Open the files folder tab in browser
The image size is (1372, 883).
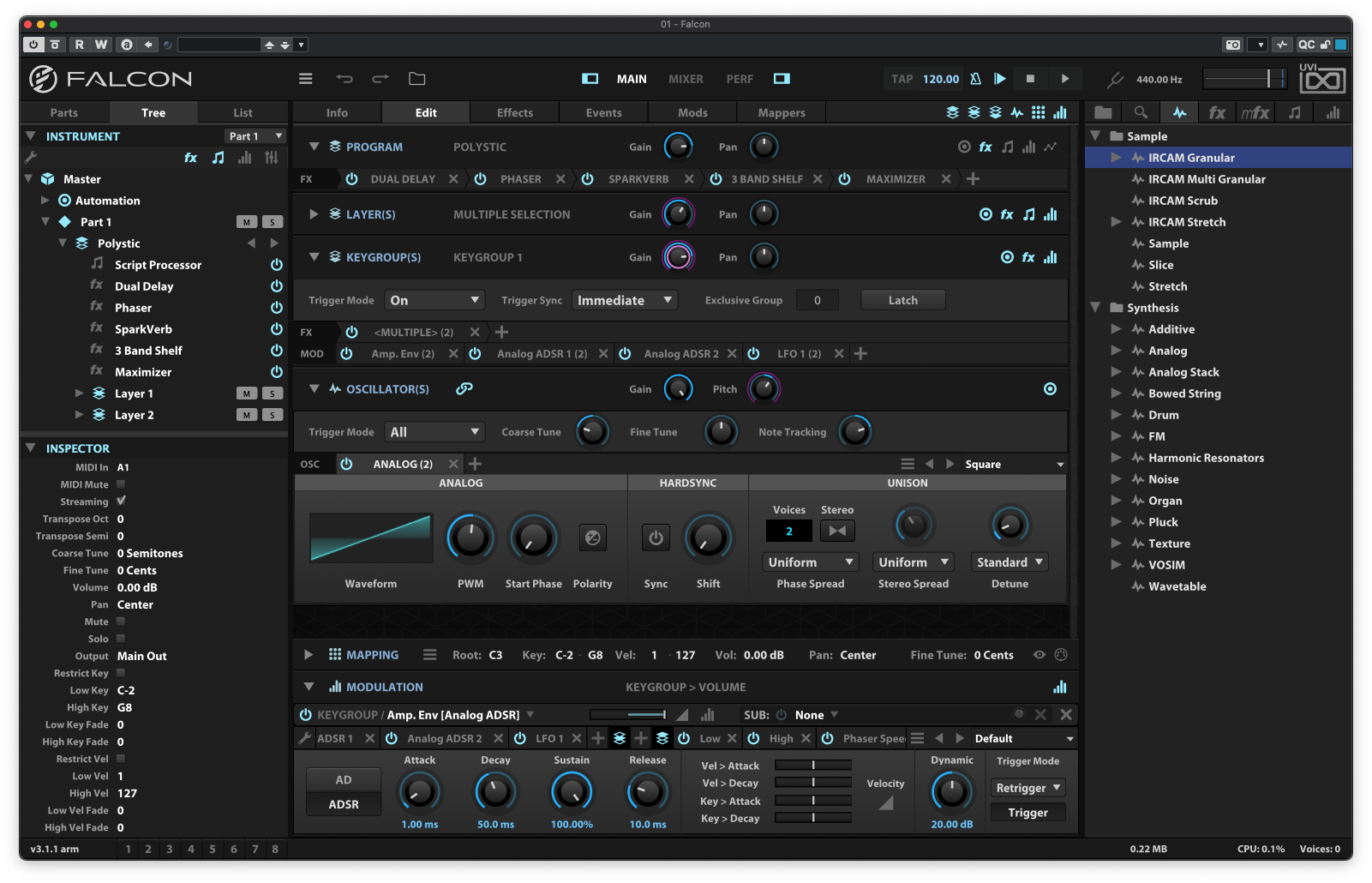(1103, 112)
